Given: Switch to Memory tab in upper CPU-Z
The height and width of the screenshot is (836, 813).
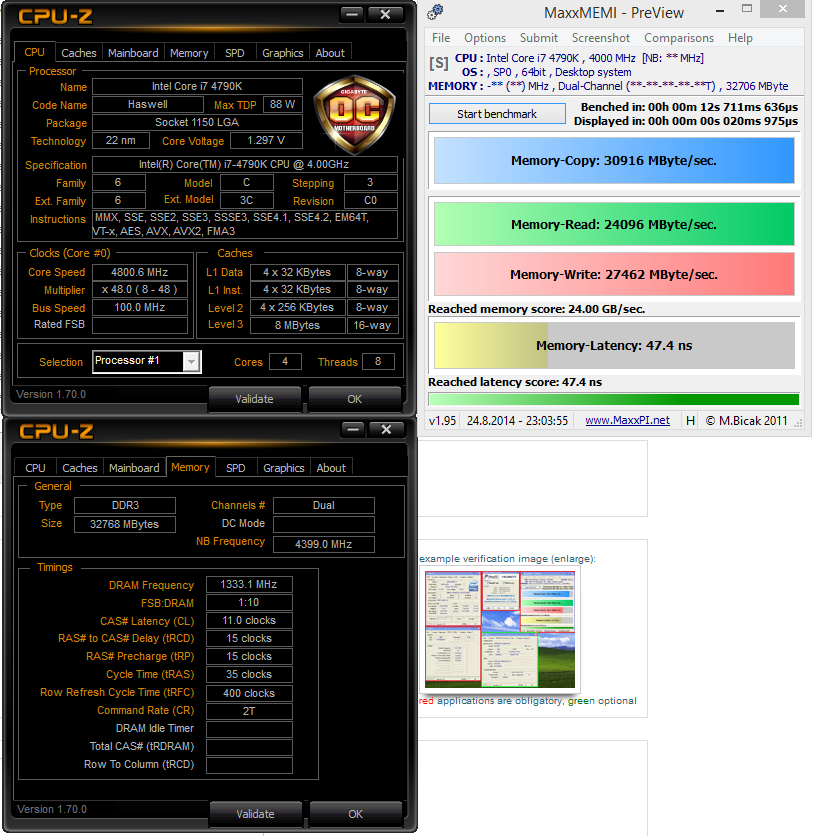Looking at the screenshot, I should coord(189,53).
